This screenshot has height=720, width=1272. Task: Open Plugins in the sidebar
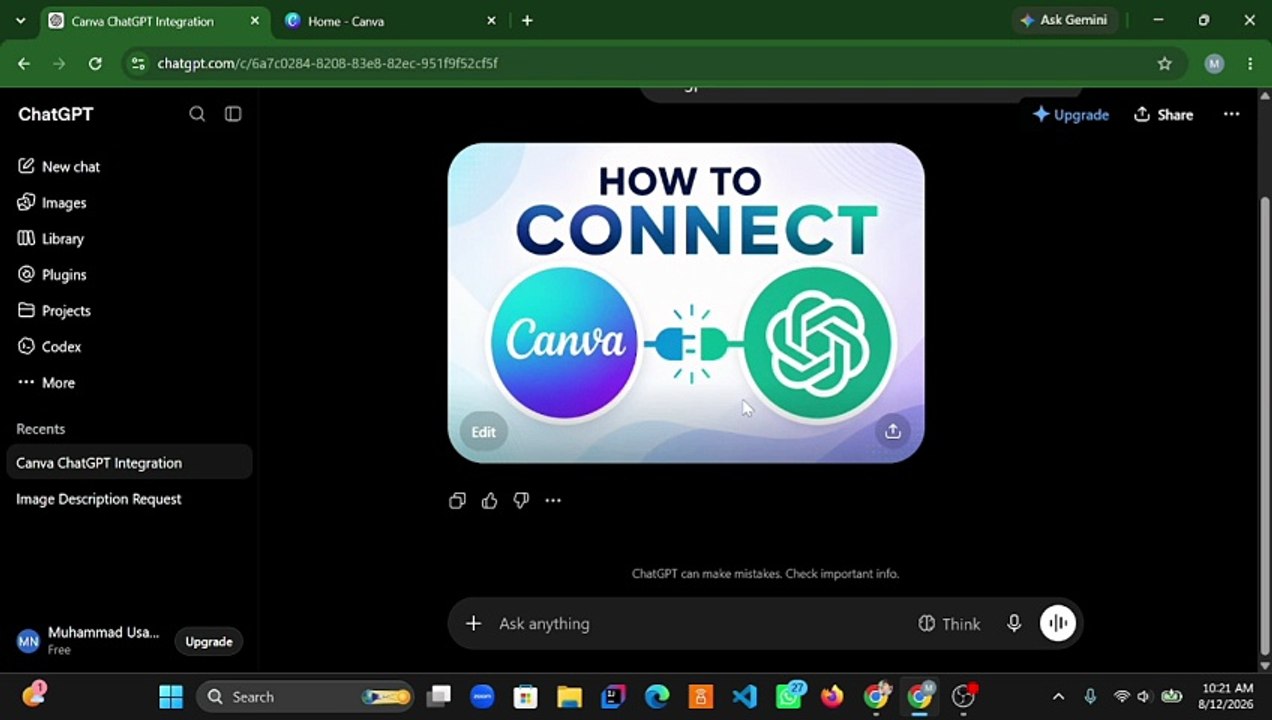click(x=52, y=274)
